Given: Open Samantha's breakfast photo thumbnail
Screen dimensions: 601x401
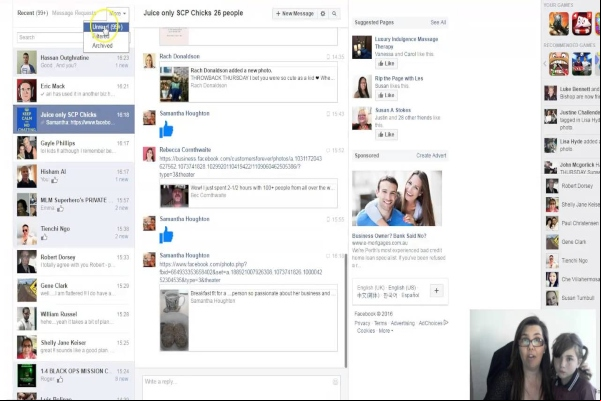Looking at the screenshot, I should coord(174,320).
